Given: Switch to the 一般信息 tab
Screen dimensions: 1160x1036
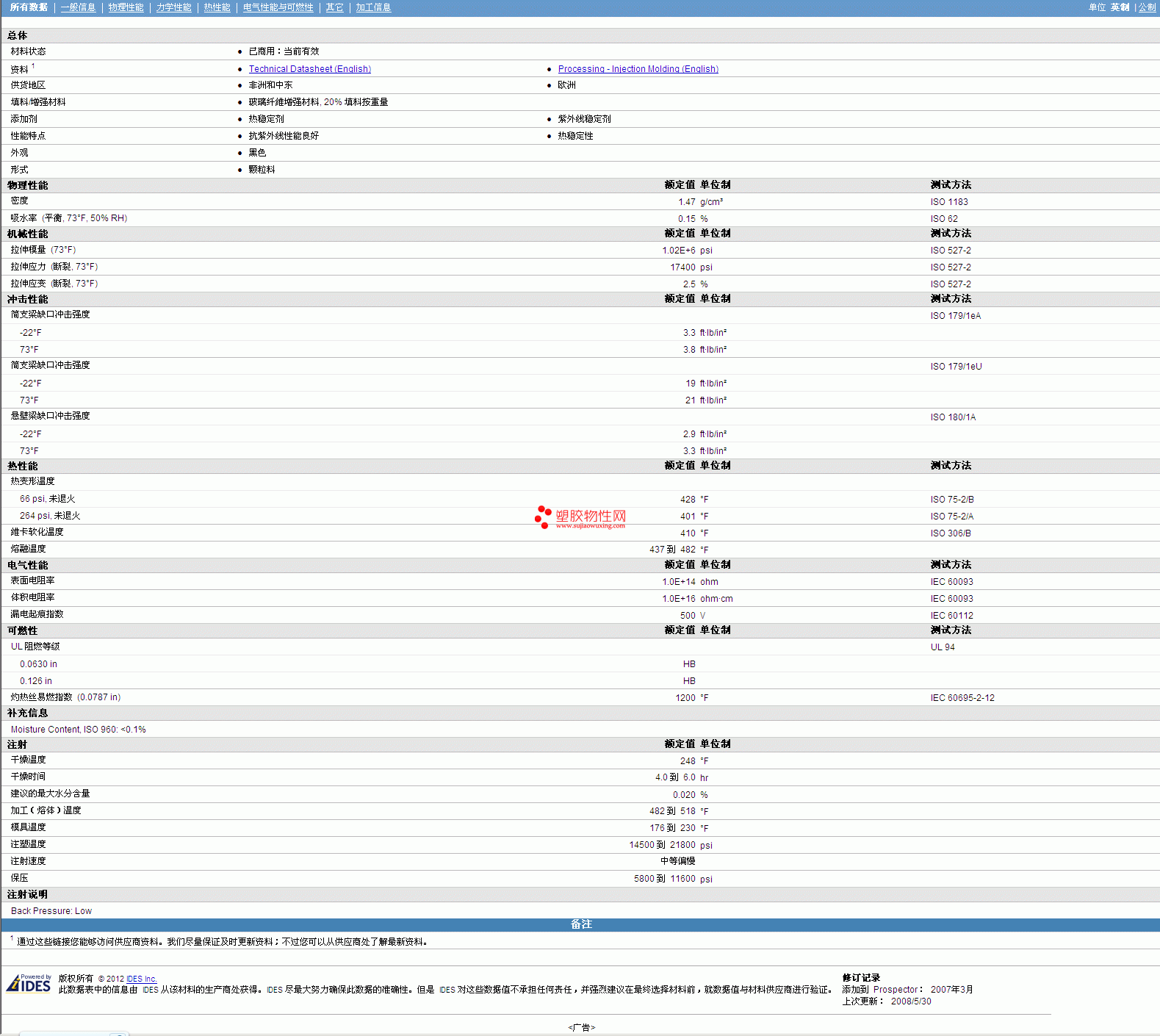Looking at the screenshot, I should [78, 7].
